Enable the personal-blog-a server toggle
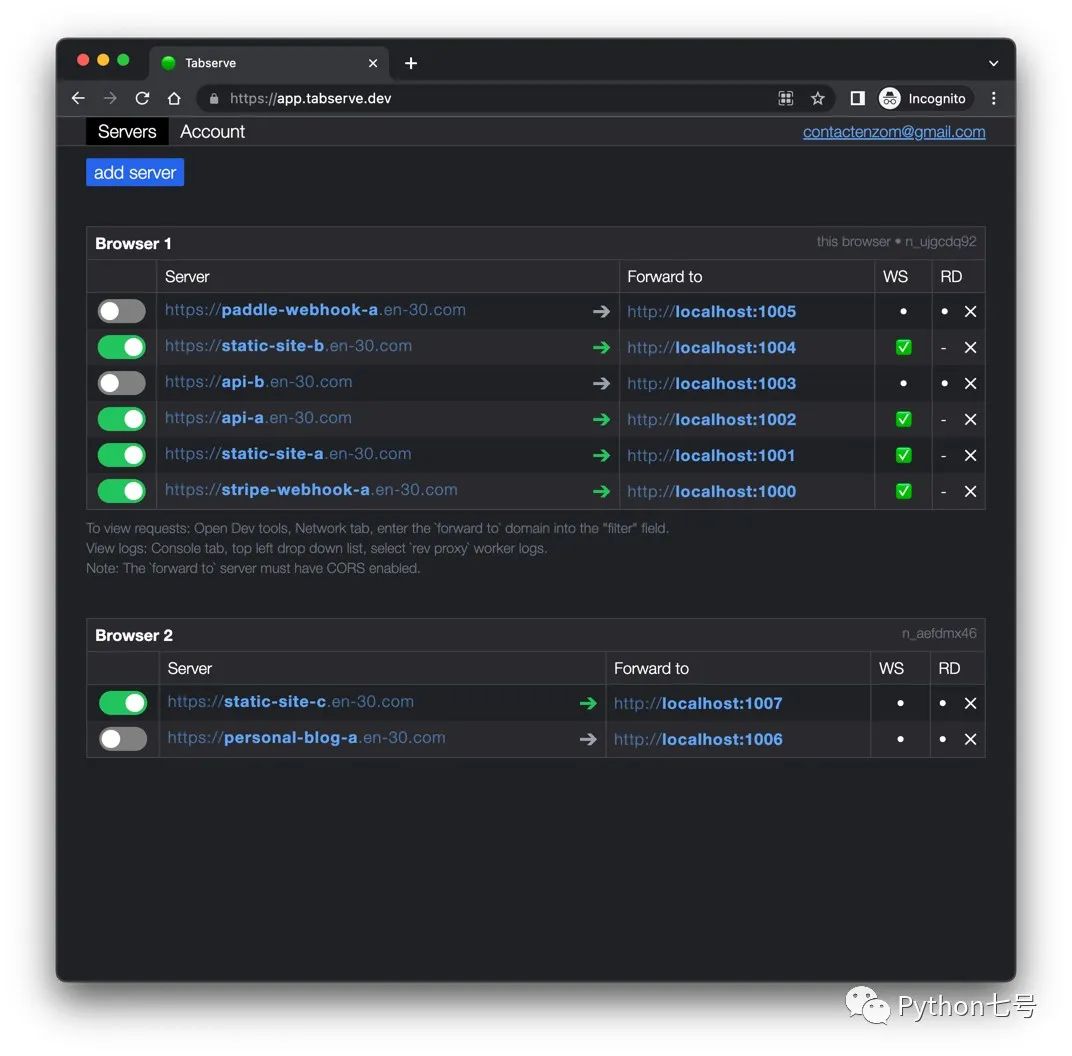This screenshot has height=1056, width=1072. (x=122, y=739)
